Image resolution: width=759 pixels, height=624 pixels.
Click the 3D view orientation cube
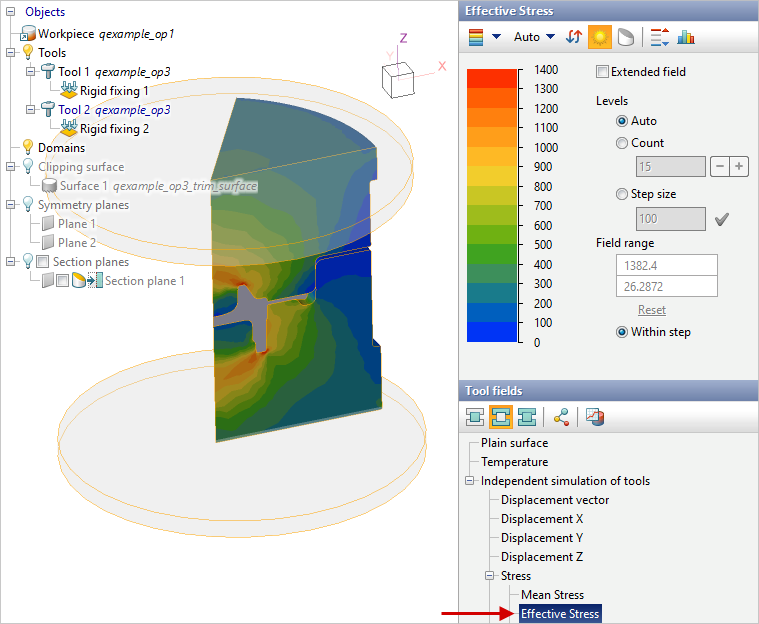point(396,78)
